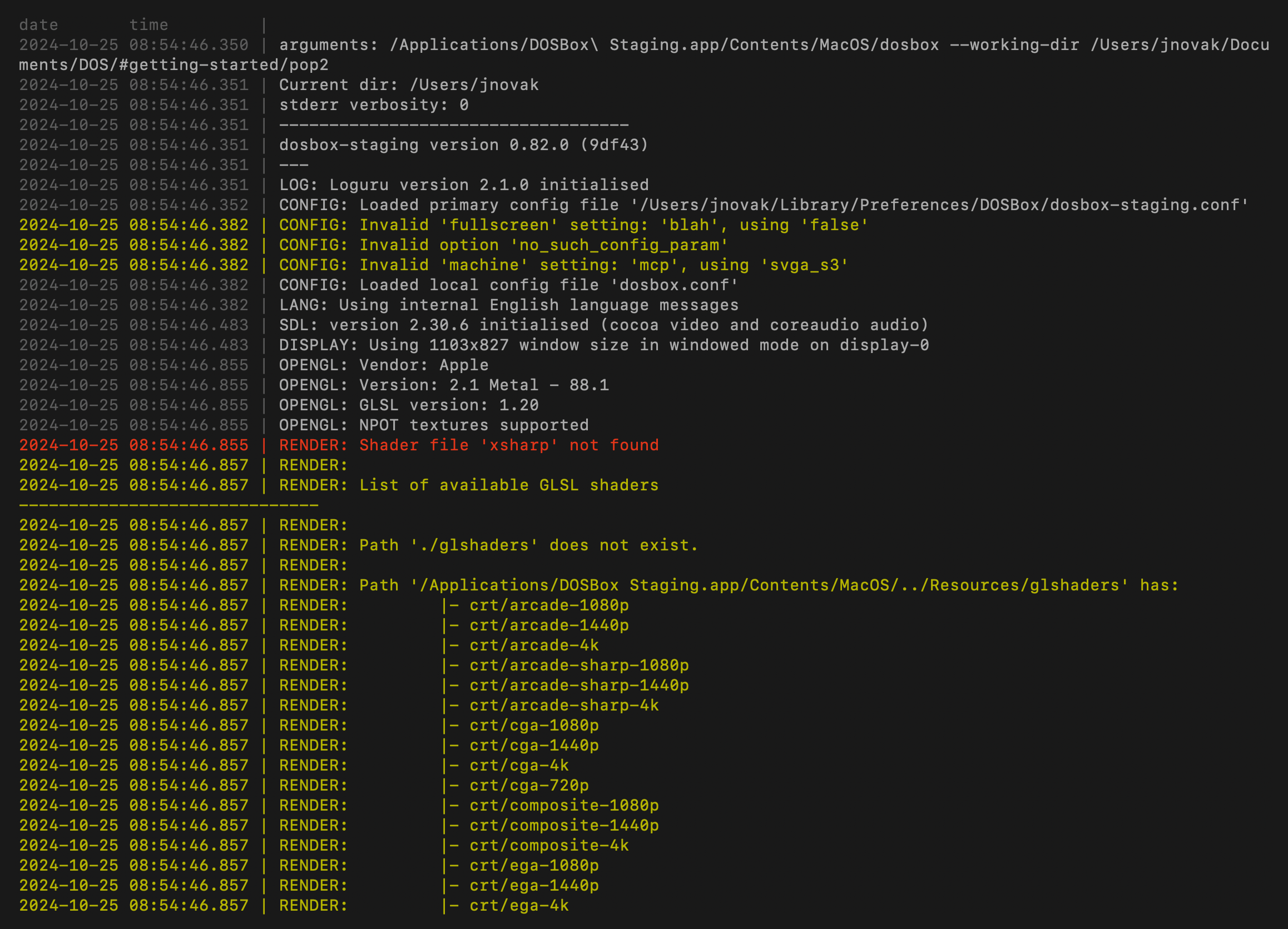Click 'OPENGL: Version: 2.1 Metal - 88.1'
This screenshot has width=1288, height=929.
(444, 386)
